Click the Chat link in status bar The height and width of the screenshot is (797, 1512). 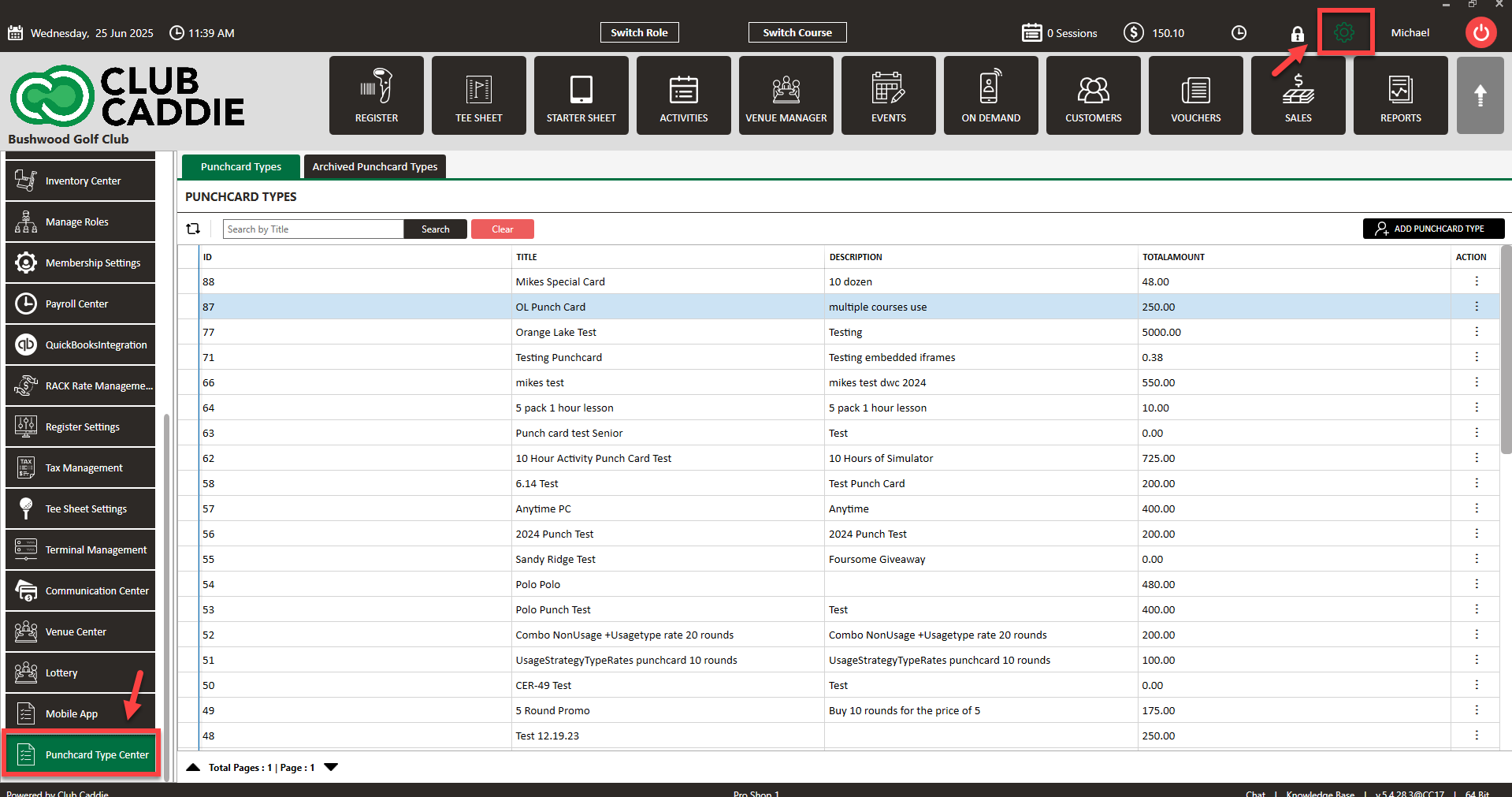1255,793
